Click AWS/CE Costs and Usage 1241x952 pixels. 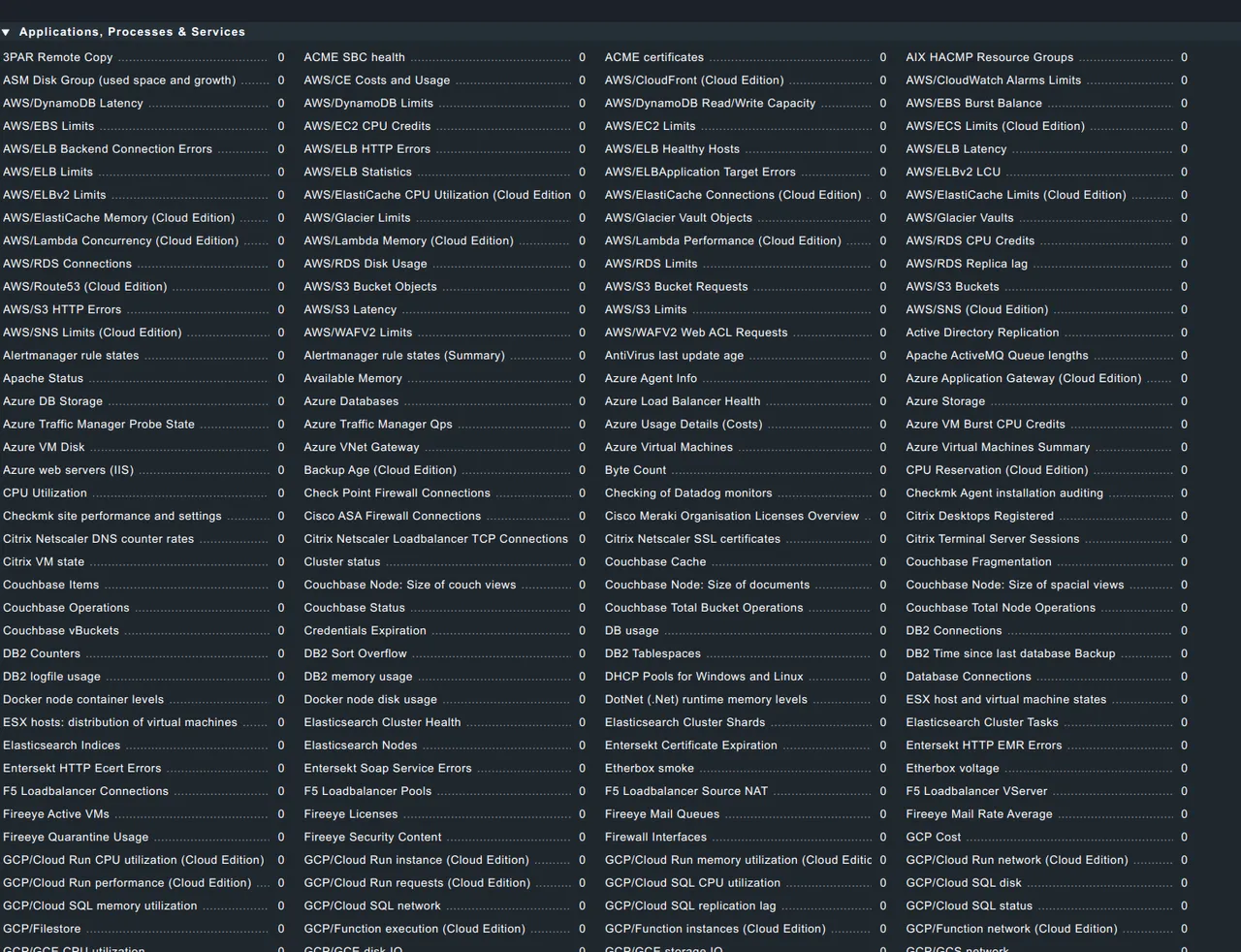point(377,80)
